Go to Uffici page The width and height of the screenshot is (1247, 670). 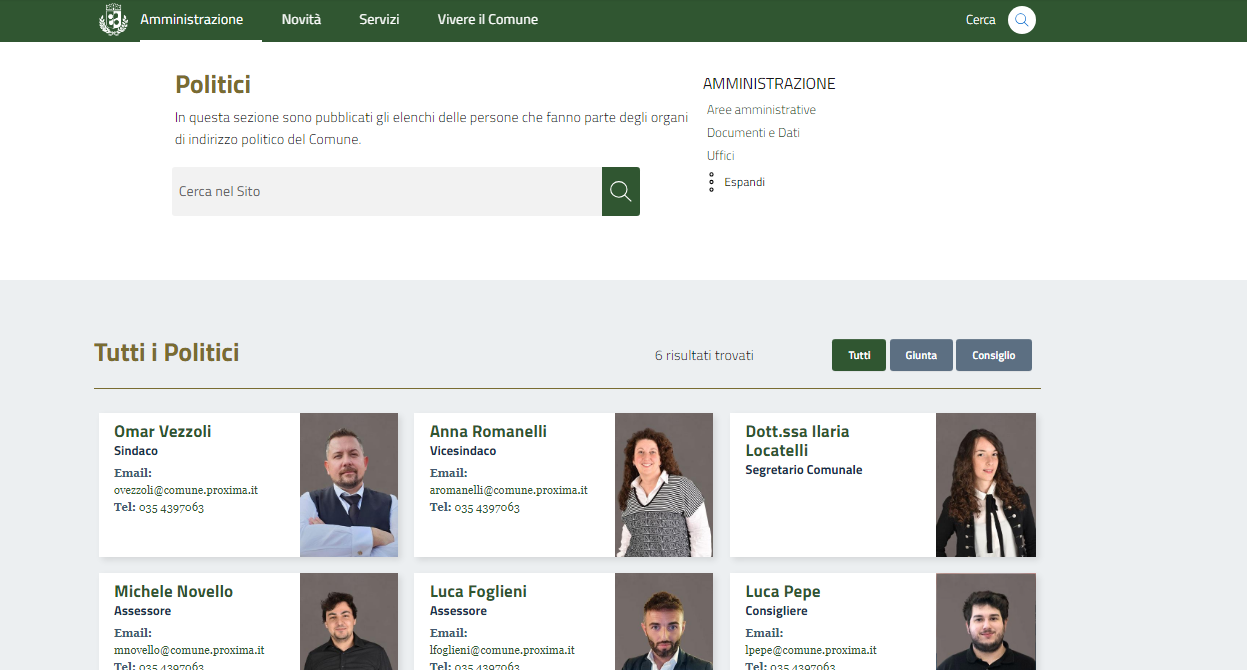tap(720, 156)
